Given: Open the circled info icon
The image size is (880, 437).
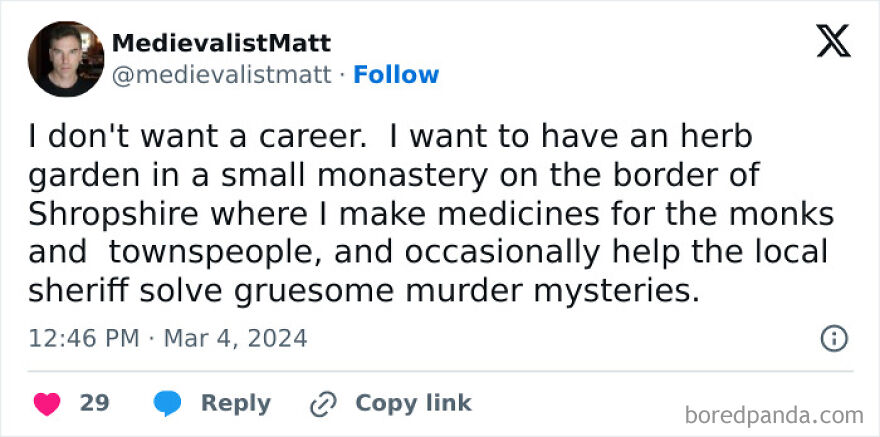Looking at the screenshot, I should (833, 338).
